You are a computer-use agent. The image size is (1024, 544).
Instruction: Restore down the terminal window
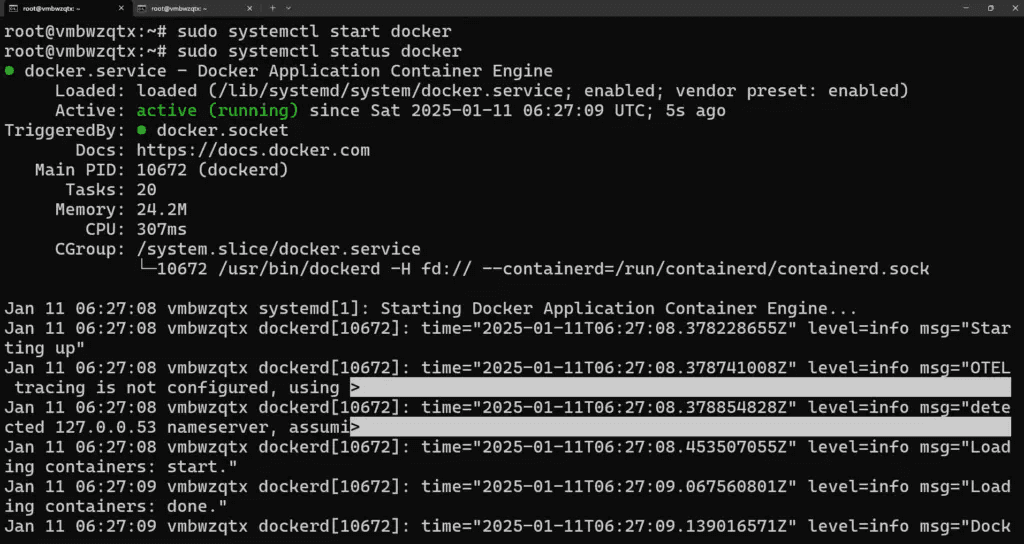pos(990,8)
